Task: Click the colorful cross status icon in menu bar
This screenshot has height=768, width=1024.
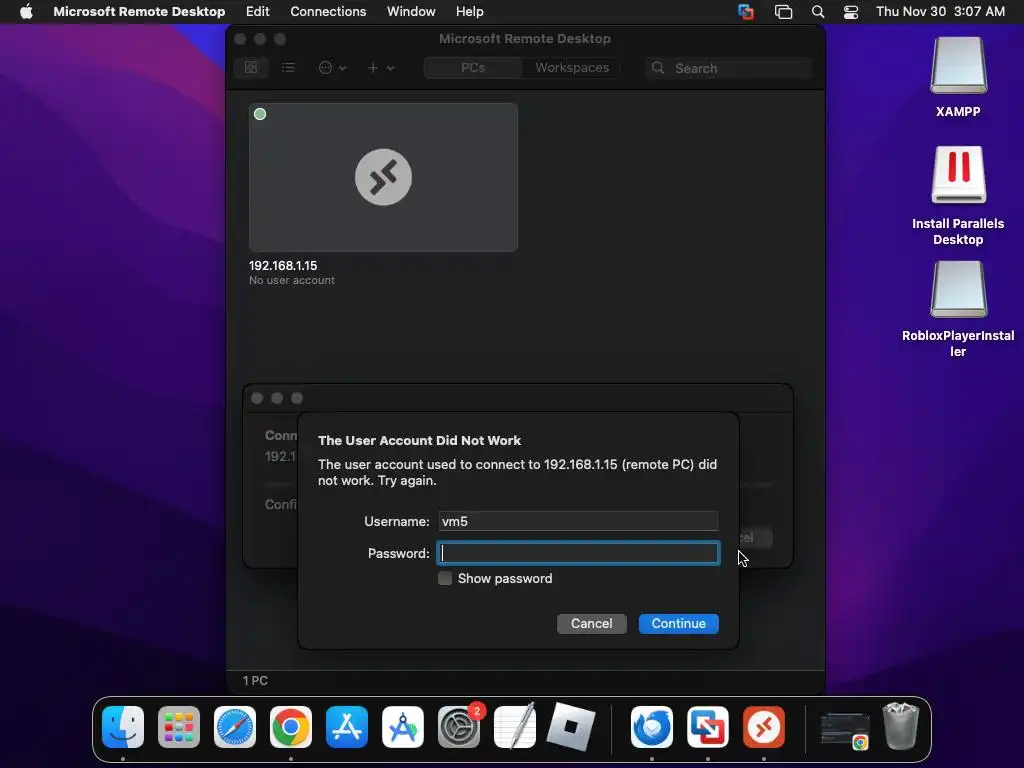Action: coord(746,12)
